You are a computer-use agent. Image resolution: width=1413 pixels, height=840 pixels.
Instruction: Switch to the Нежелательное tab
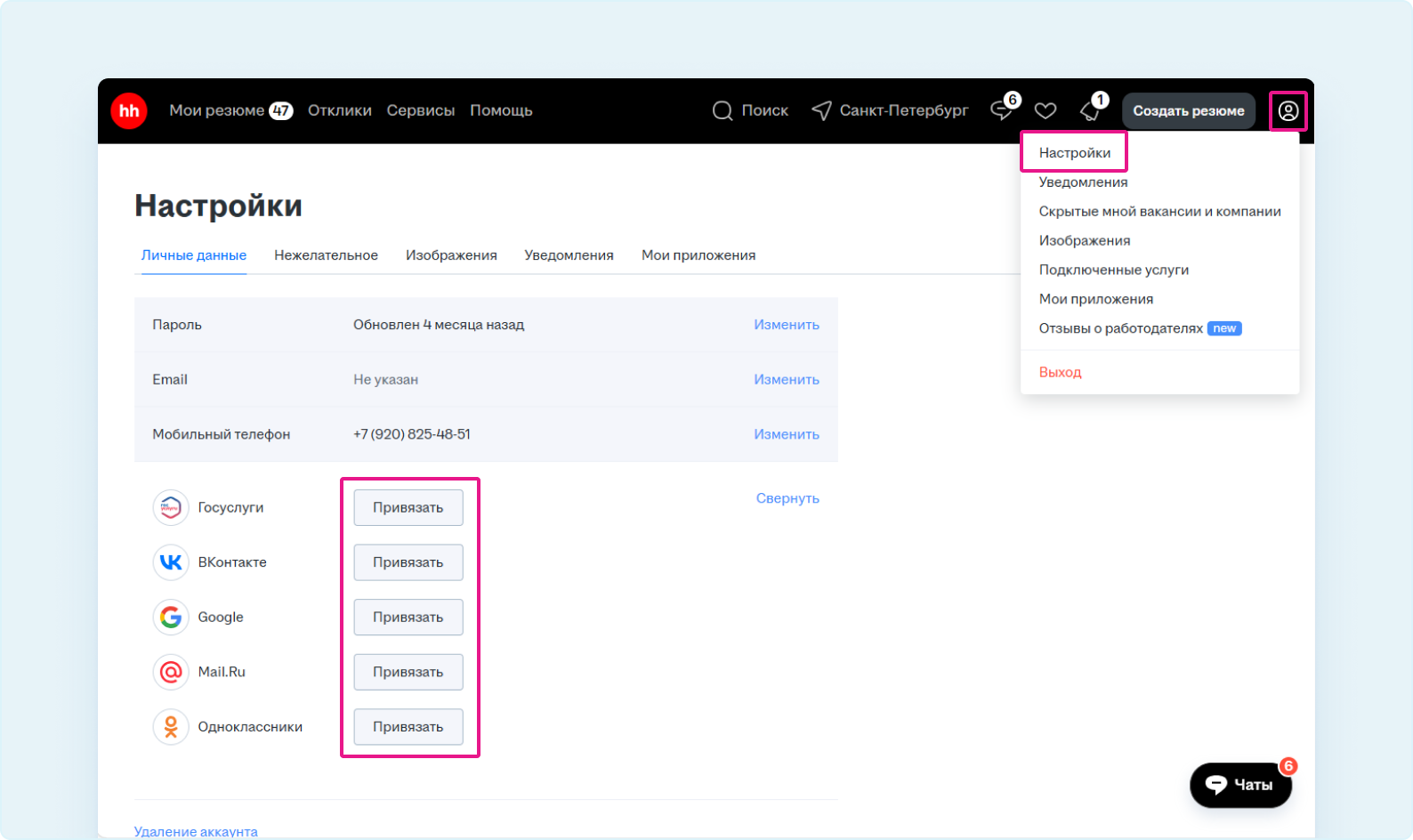[326, 255]
